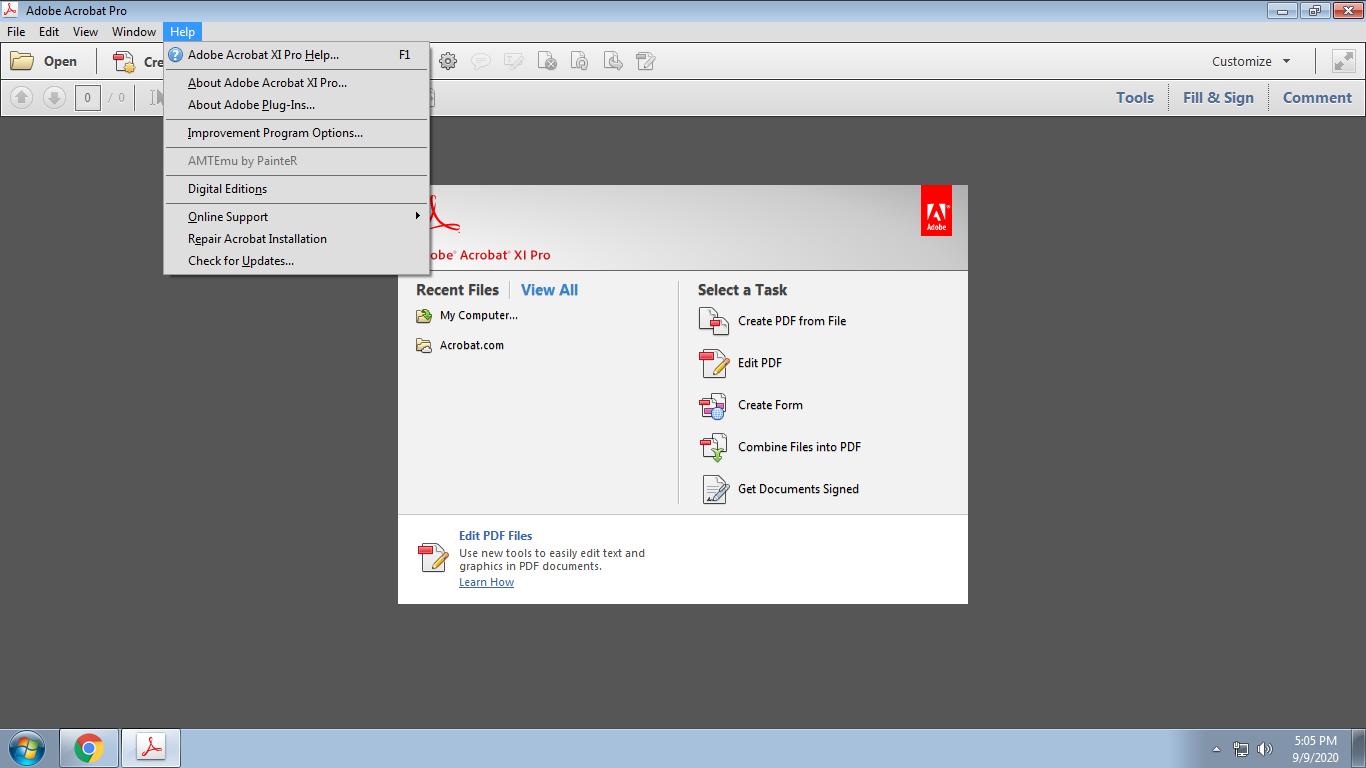Click the Edit PDF task icon
The height and width of the screenshot is (768, 1366).
coord(713,363)
